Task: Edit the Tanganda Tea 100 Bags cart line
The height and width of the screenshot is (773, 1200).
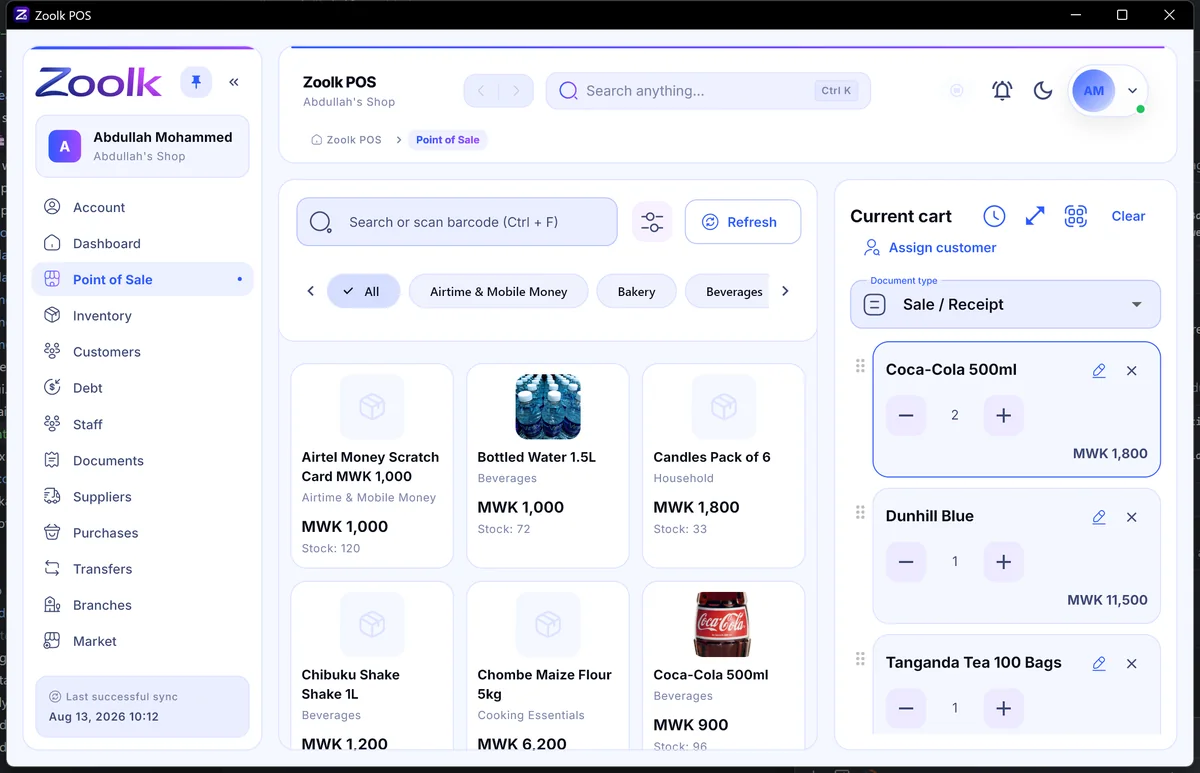Action: pyautogui.click(x=1099, y=663)
